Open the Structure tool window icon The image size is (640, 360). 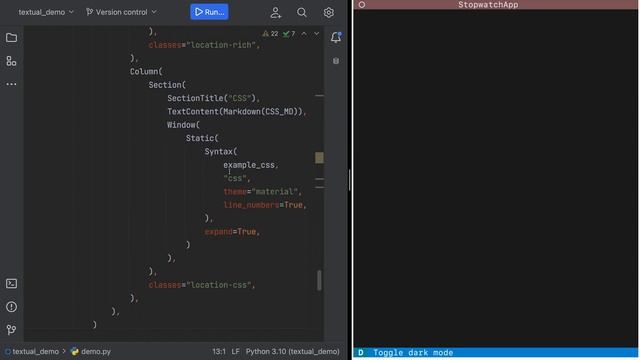(x=11, y=61)
